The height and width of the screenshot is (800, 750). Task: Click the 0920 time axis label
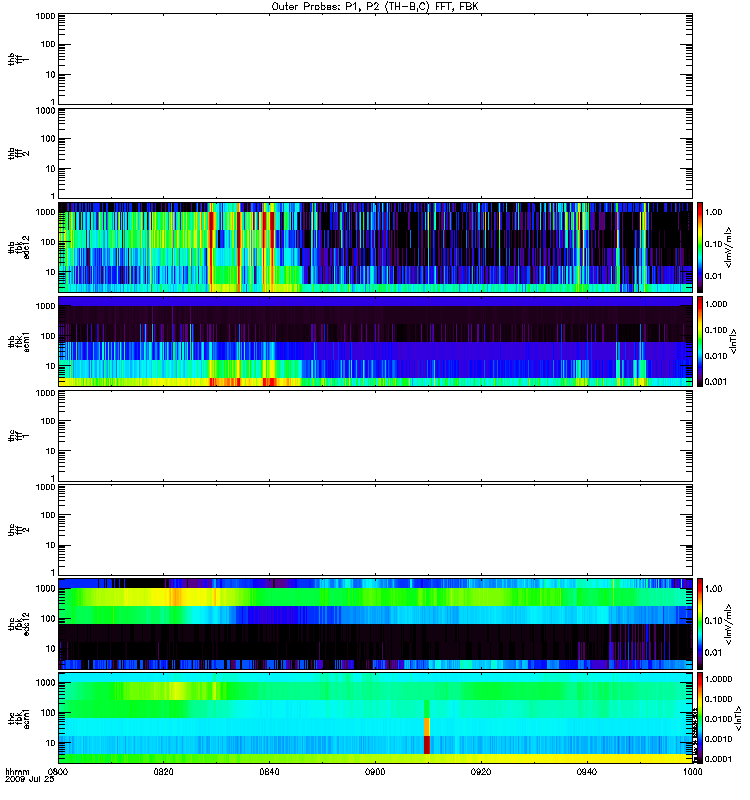[481, 772]
